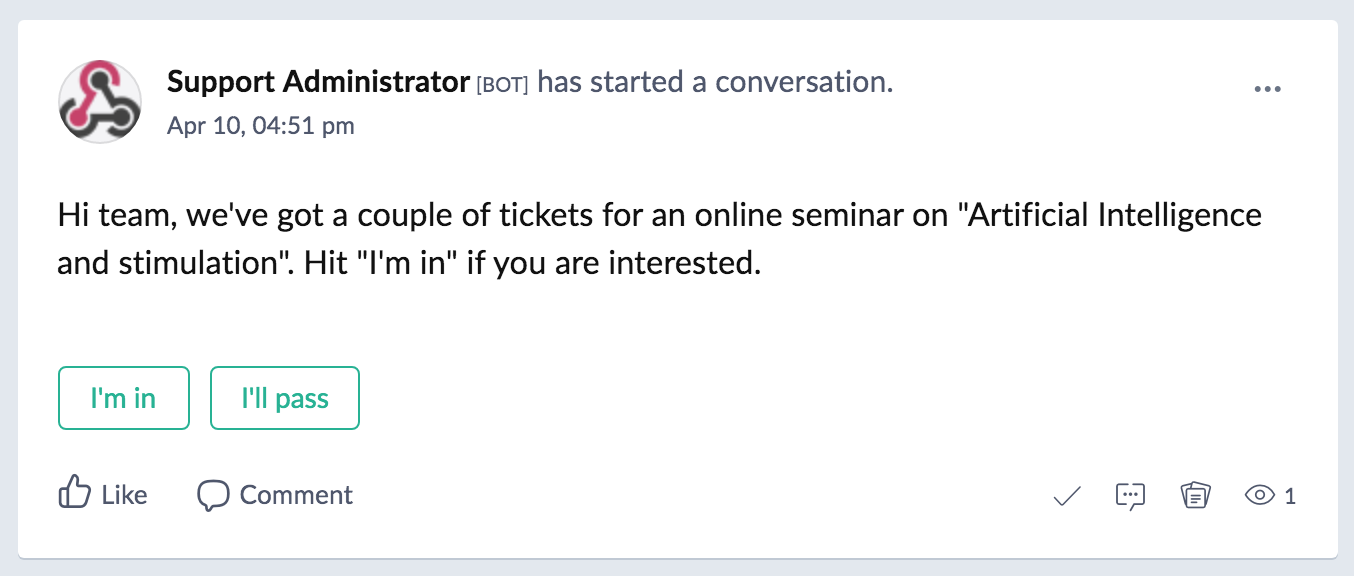Viewport: 1354px width, 576px height.
Task: Click the Support Administrator bot avatar
Action: [x=99, y=101]
